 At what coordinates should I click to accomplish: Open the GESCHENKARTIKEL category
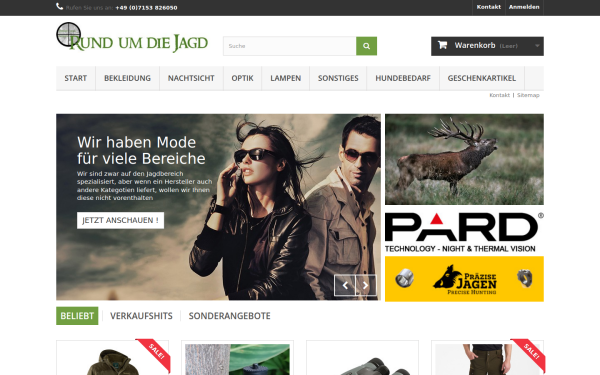point(482,78)
